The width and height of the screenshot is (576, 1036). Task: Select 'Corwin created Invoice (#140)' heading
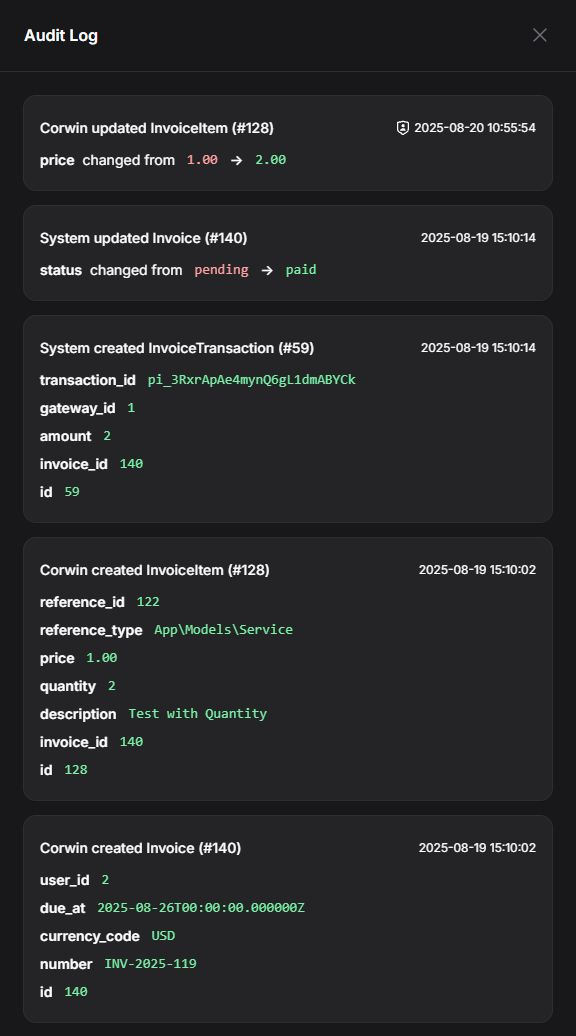click(x=141, y=848)
